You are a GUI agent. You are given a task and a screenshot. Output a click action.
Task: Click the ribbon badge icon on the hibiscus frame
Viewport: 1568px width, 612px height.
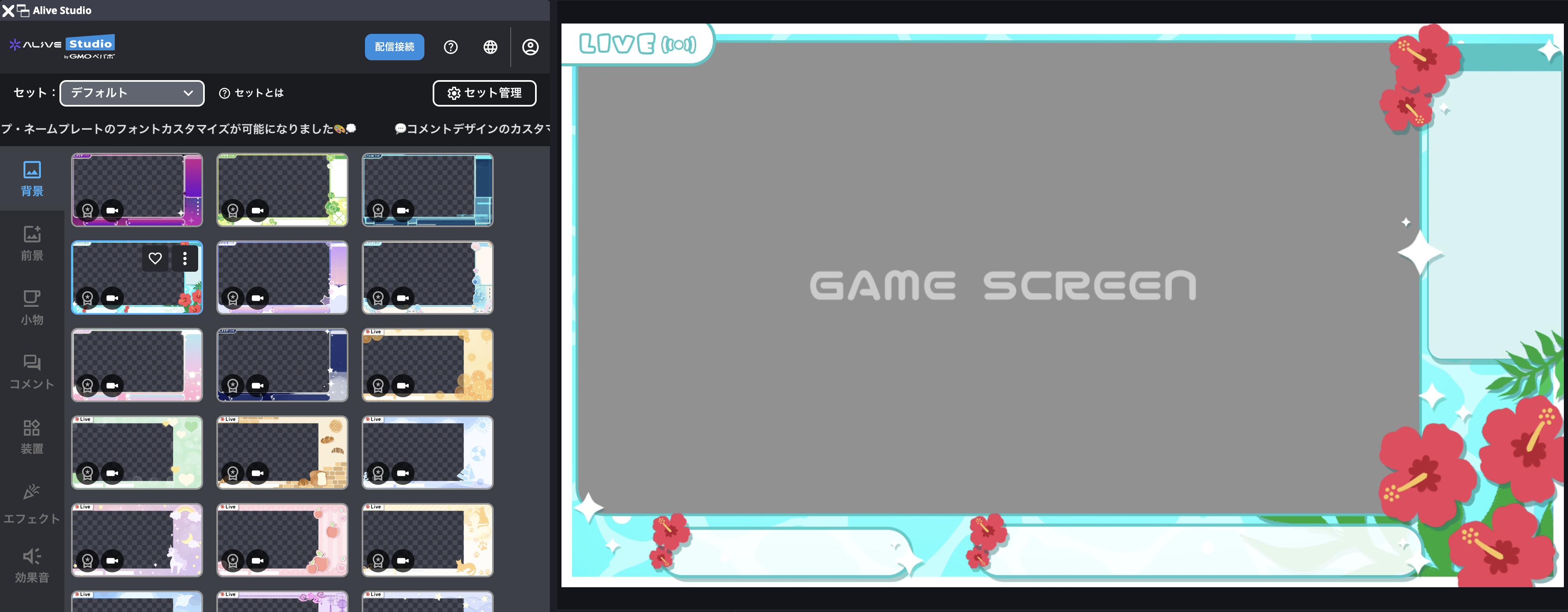(88, 299)
